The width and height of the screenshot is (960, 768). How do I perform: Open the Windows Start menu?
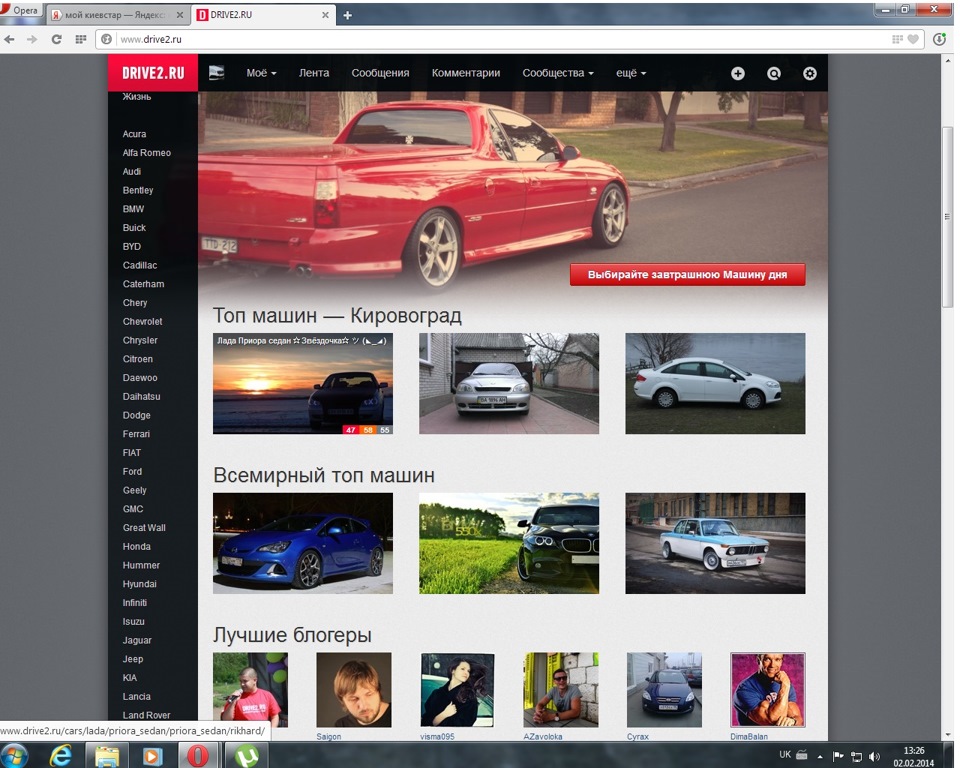(13, 756)
